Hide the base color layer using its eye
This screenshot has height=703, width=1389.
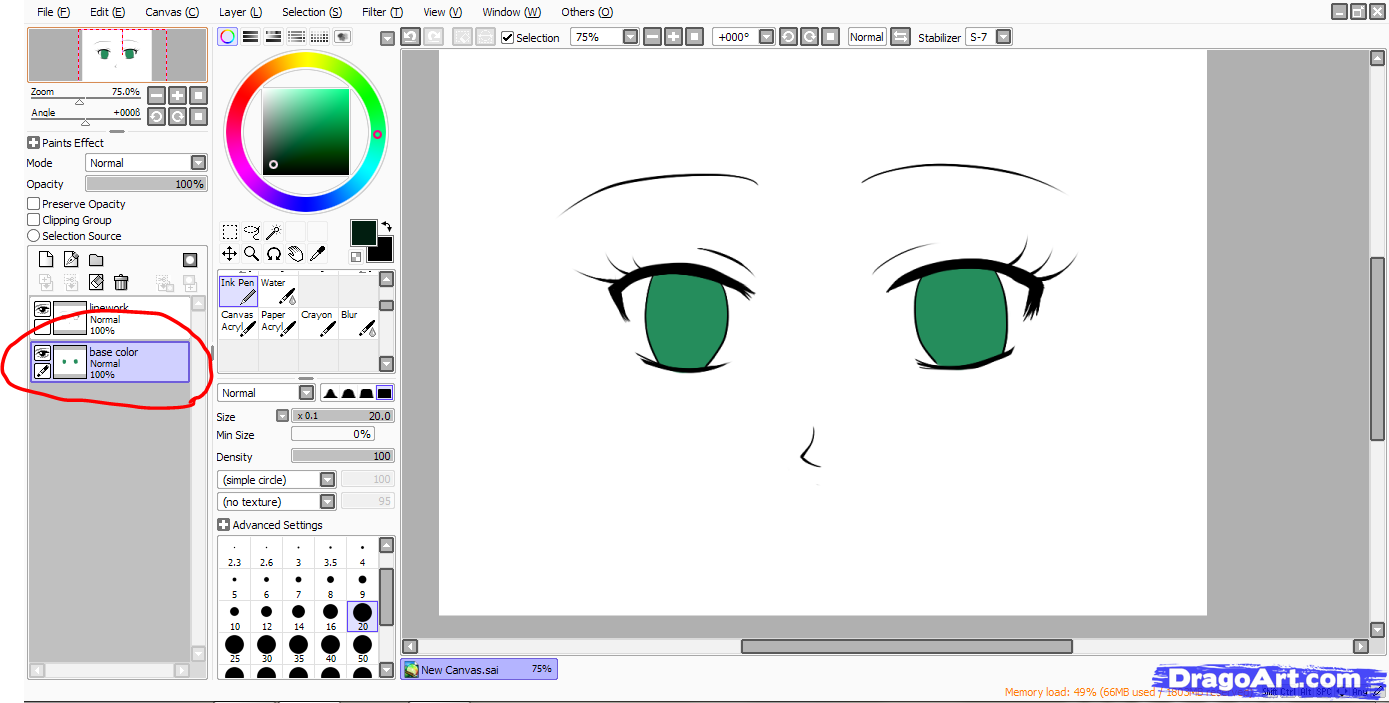click(42, 353)
